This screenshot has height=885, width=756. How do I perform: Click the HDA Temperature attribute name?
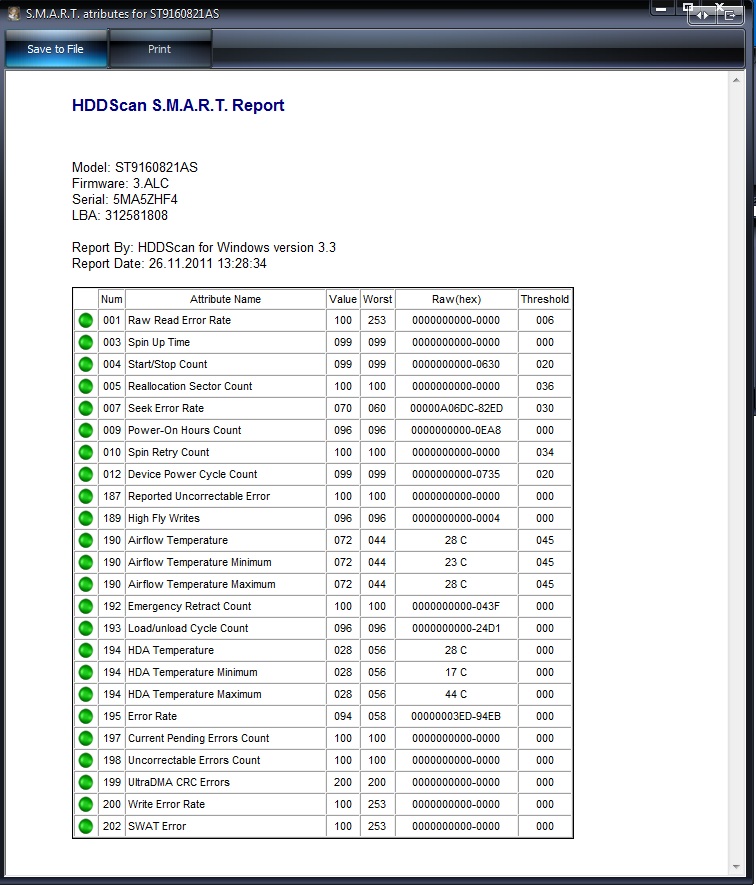(171, 650)
